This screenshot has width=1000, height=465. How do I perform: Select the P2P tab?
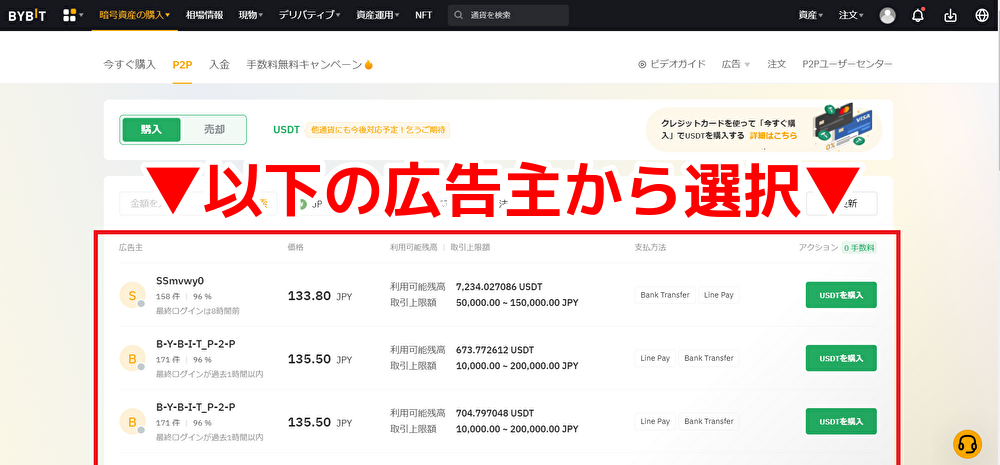182,64
